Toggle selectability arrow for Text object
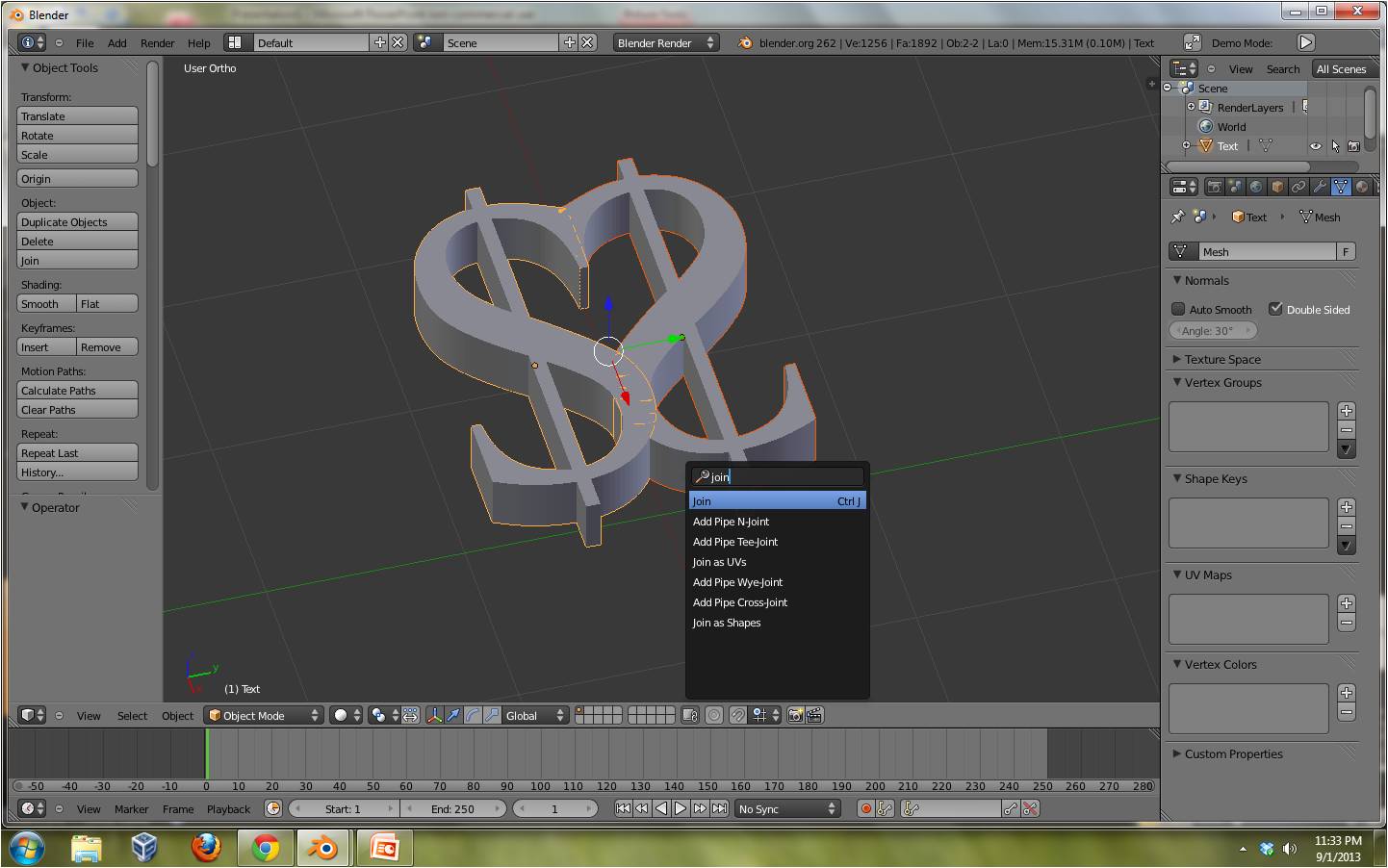Screen dimensions: 1388x868 (1335, 146)
